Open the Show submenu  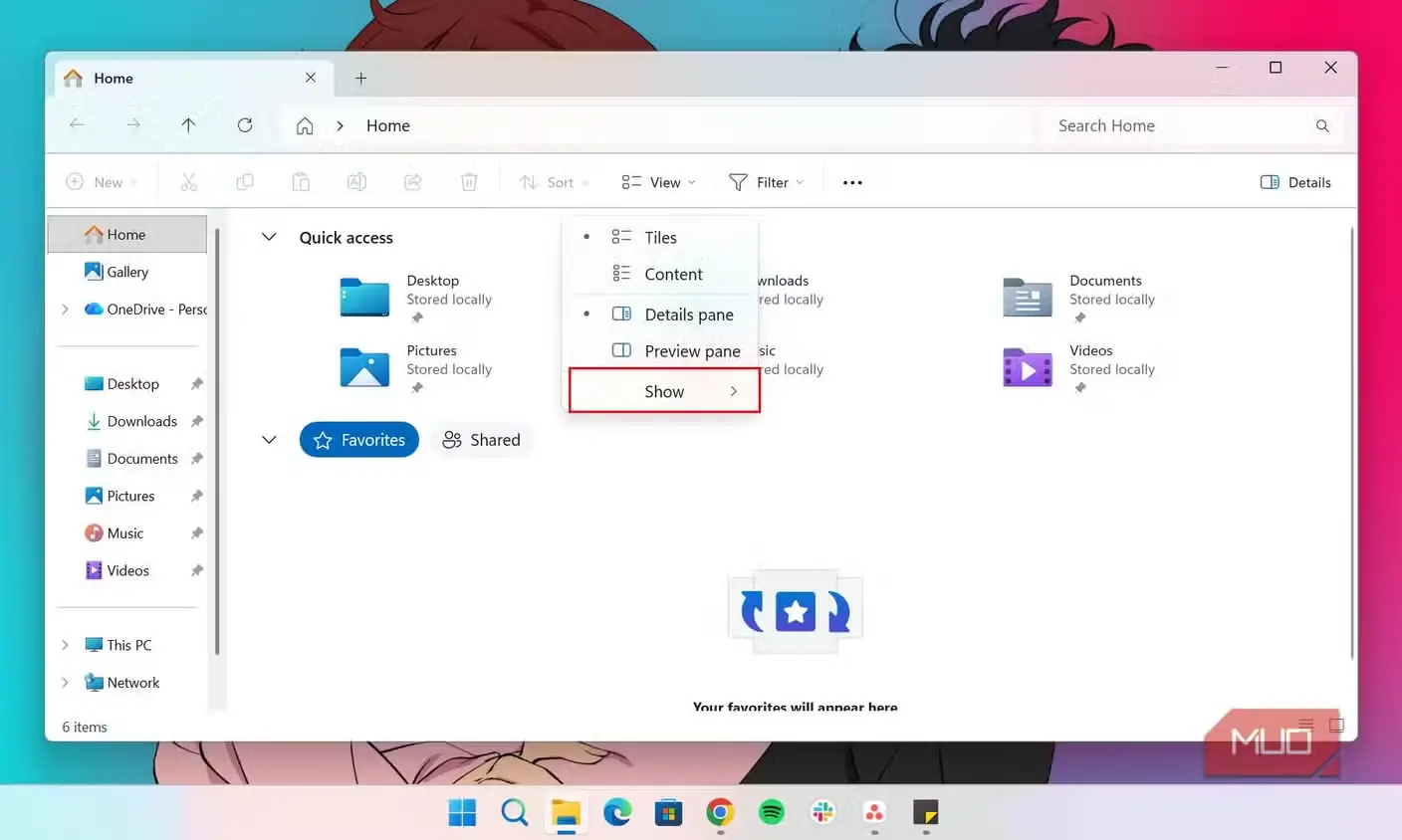(x=664, y=391)
